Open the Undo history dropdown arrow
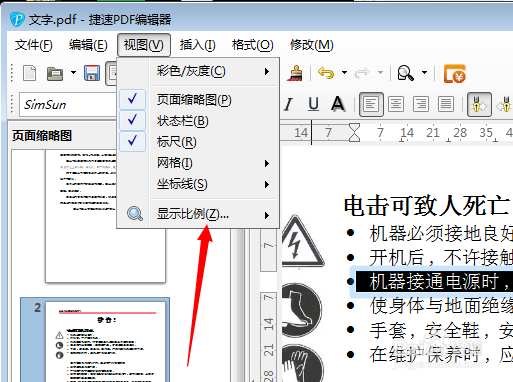513x382 pixels. (x=344, y=72)
